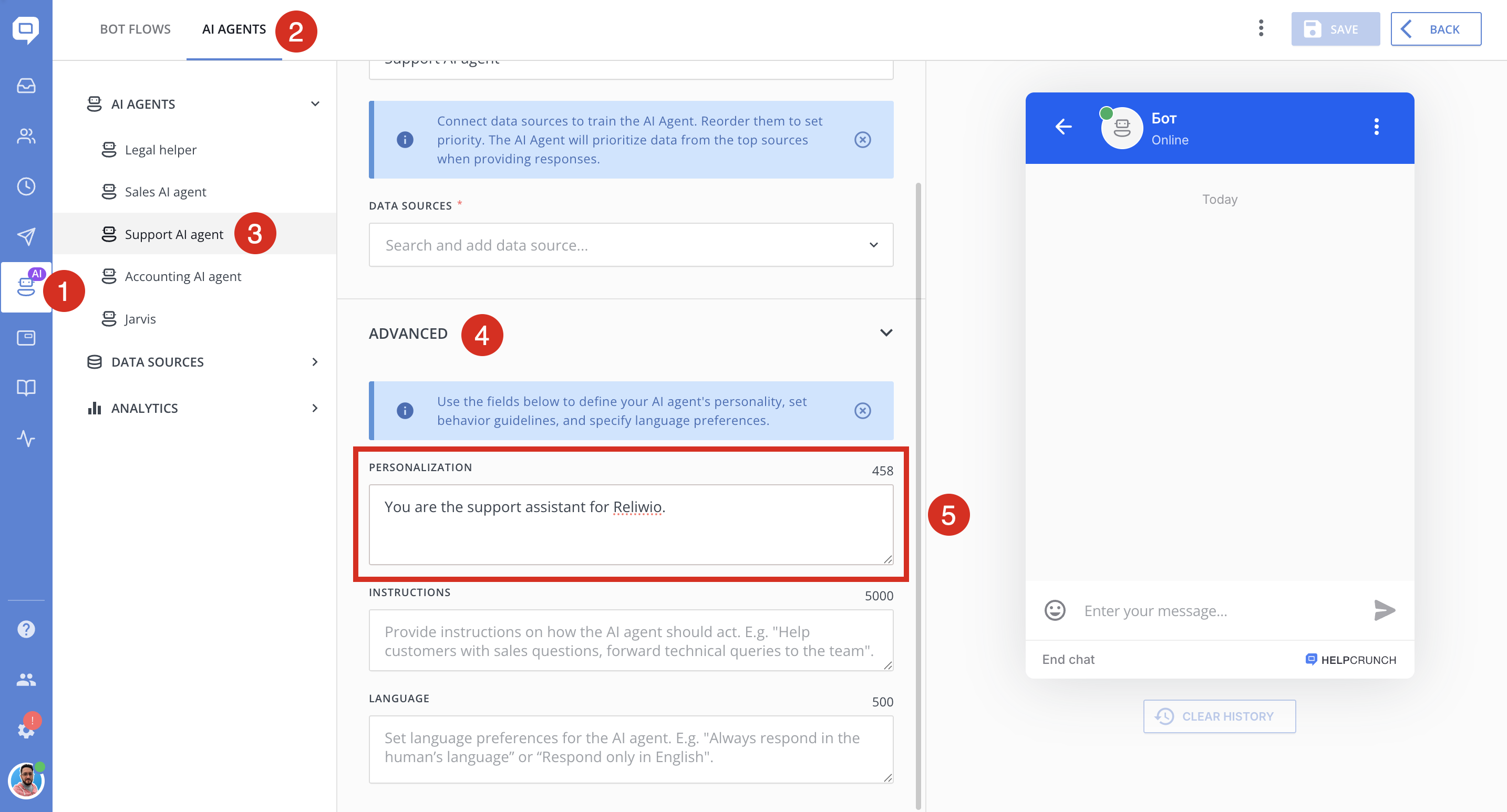Click the activity pulse icon in sidebar
1507x812 pixels.
(x=26, y=438)
